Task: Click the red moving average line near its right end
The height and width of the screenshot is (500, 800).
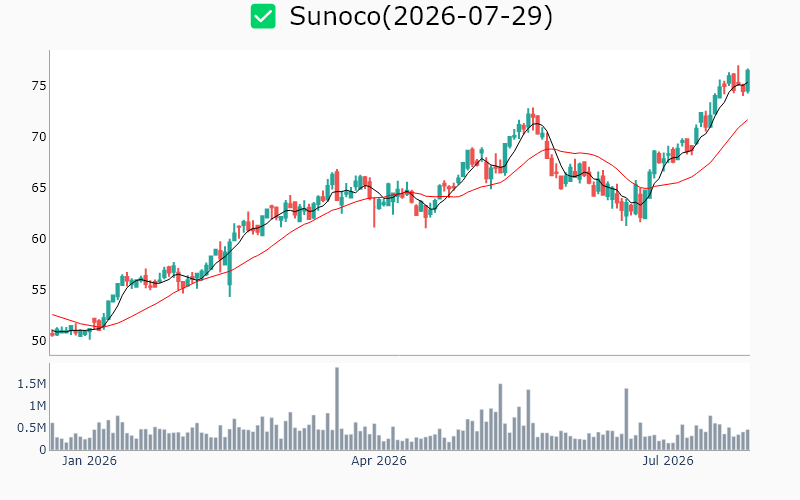Action: point(742,124)
